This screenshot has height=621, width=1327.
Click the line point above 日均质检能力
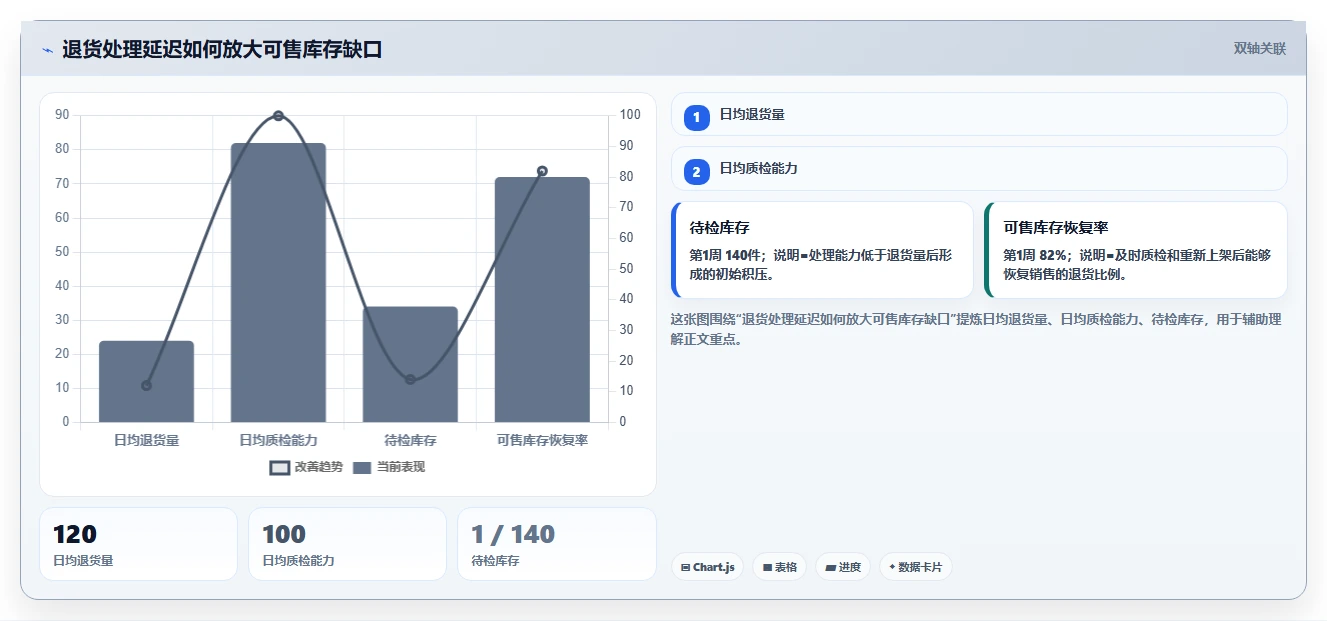click(278, 116)
